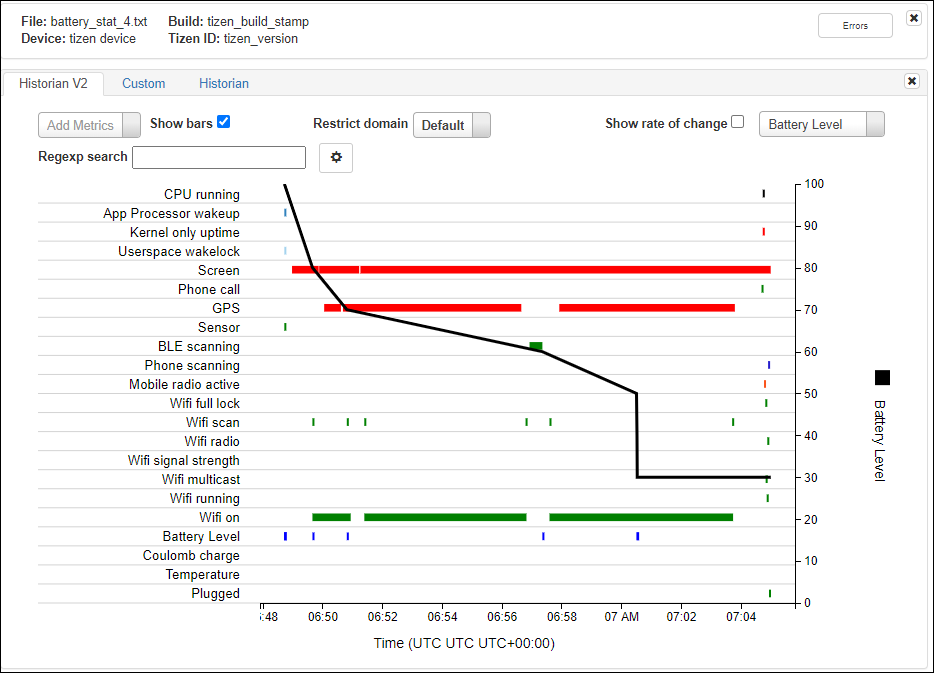
Task: Open the Battery Level line selector dropdown
Action: [821, 124]
